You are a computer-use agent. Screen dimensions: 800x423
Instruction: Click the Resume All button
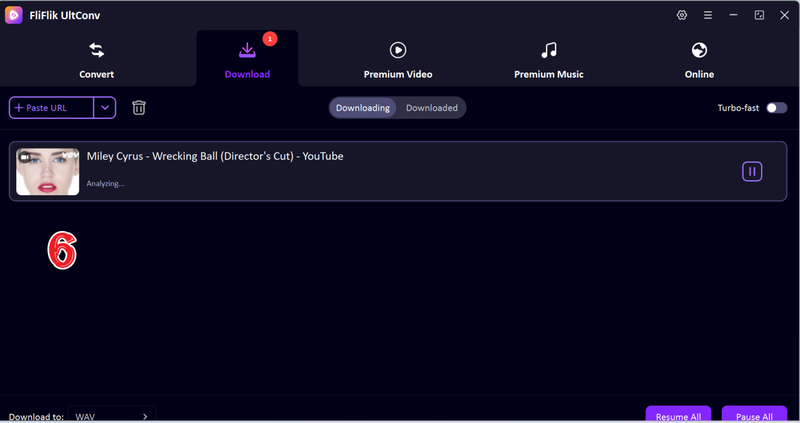[678, 415]
